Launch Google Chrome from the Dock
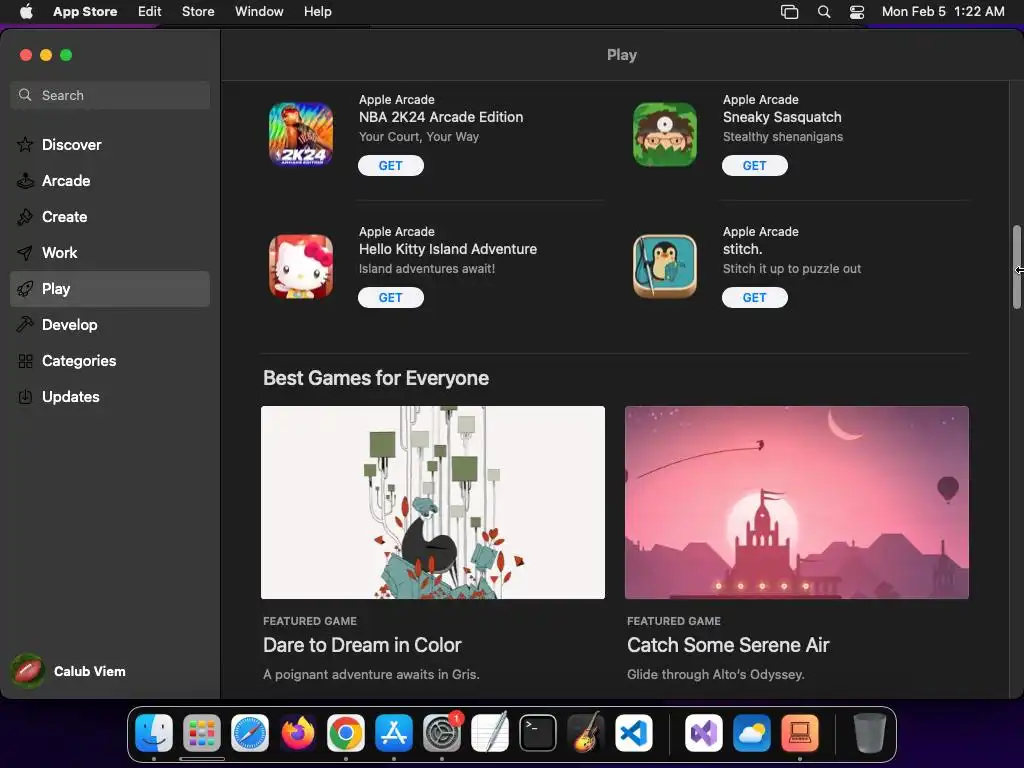1024x768 pixels. [x=346, y=733]
